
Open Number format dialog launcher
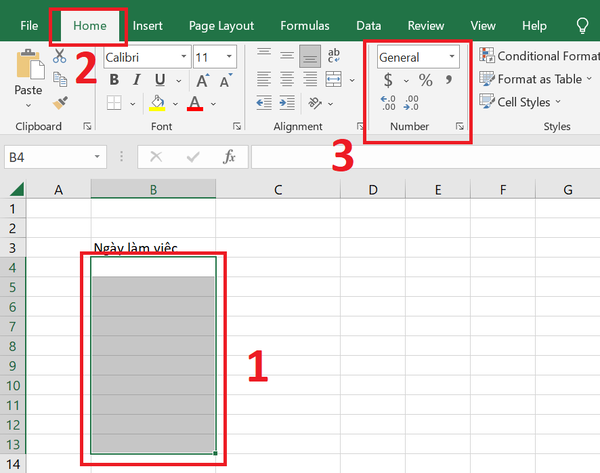460,126
